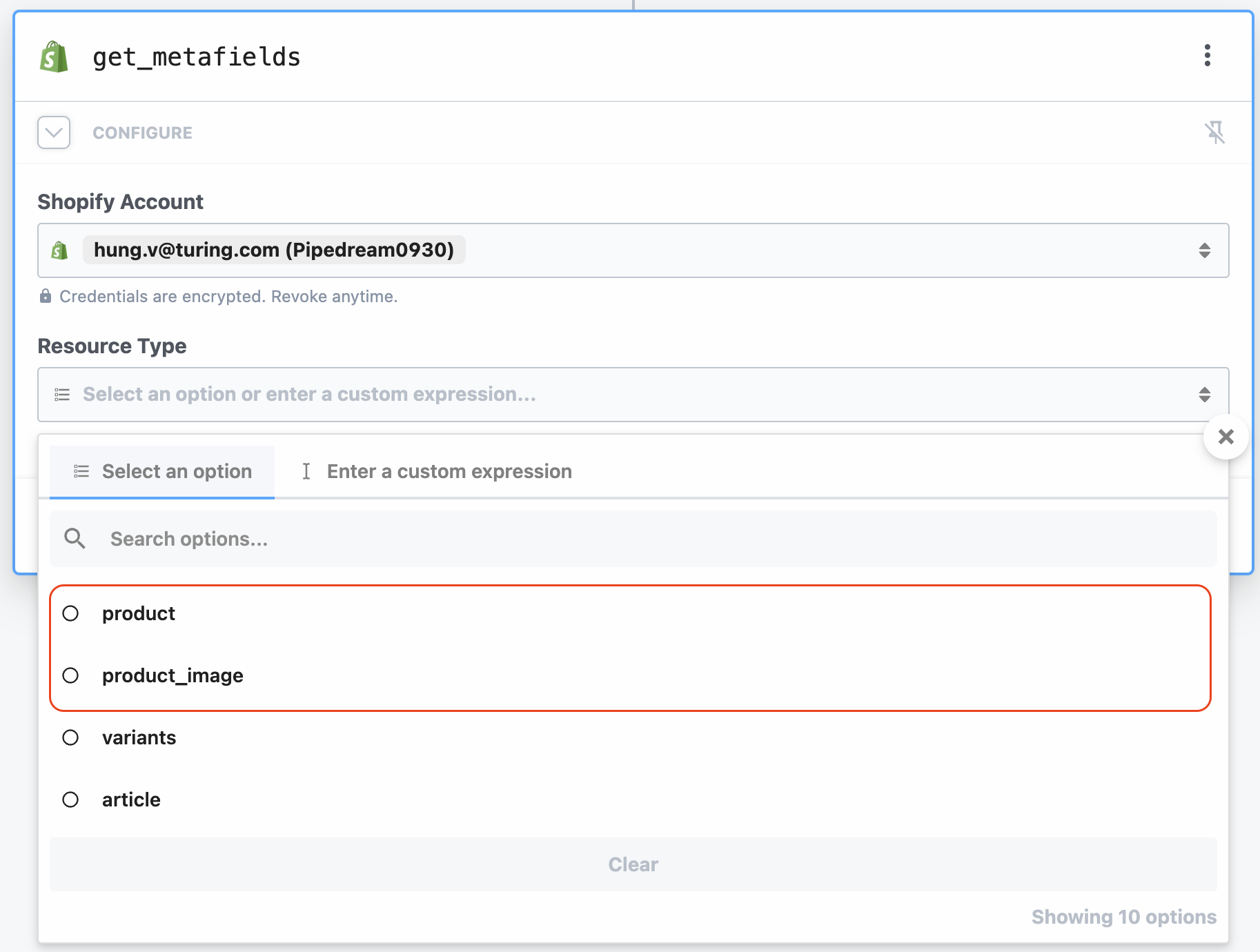Open the Shopify Account dropdown
This screenshot has height=952, width=1260.
pos(1205,250)
